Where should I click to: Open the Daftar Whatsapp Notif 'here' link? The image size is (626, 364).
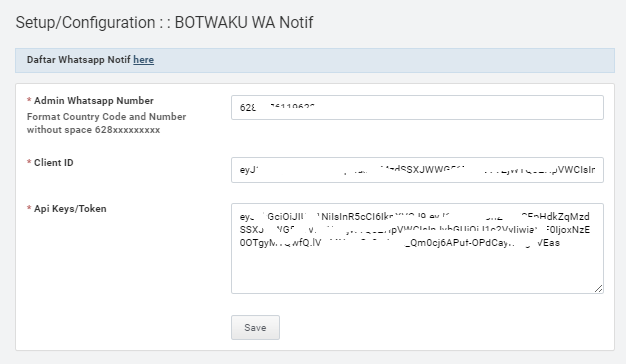click(x=143, y=60)
